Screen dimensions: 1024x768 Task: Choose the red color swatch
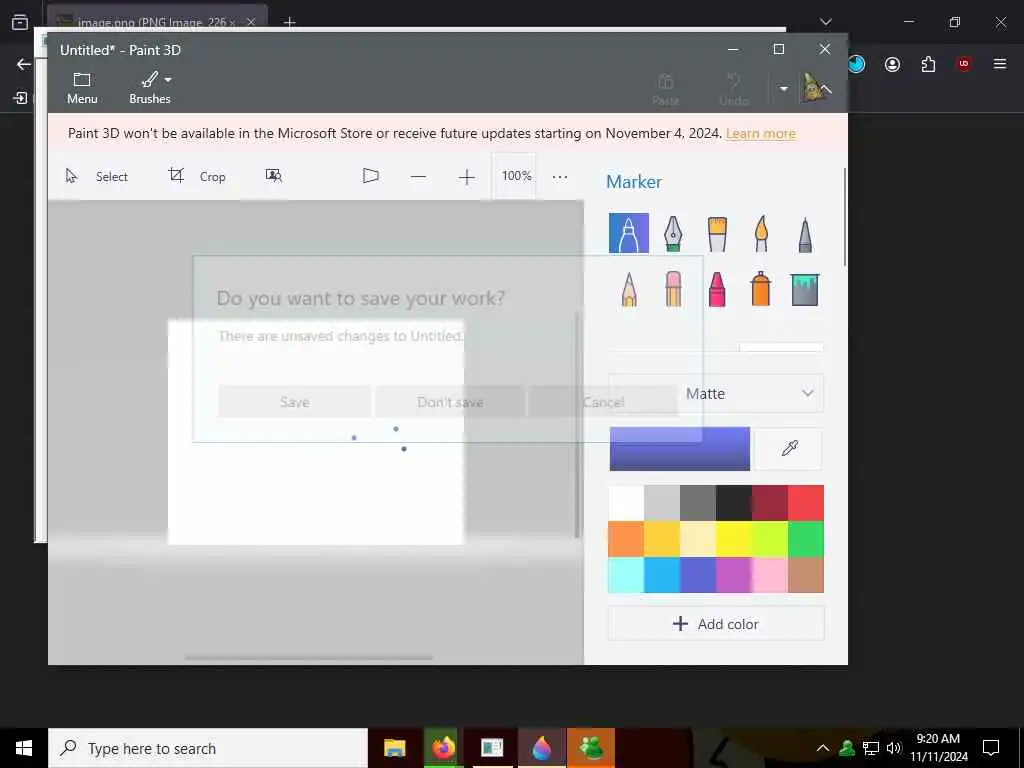(x=806, y=503)
